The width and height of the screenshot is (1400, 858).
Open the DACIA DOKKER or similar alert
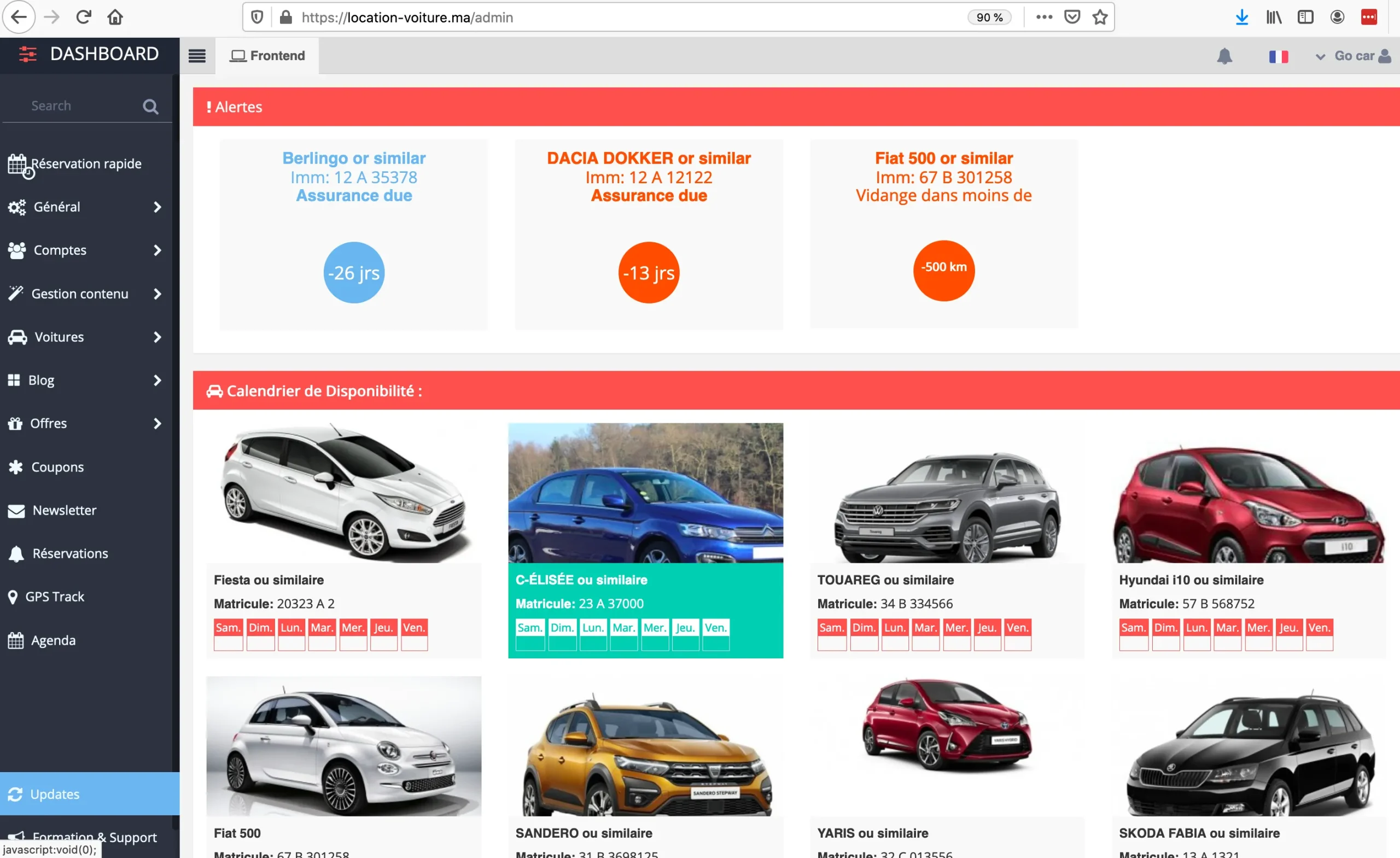click(649, 158)
